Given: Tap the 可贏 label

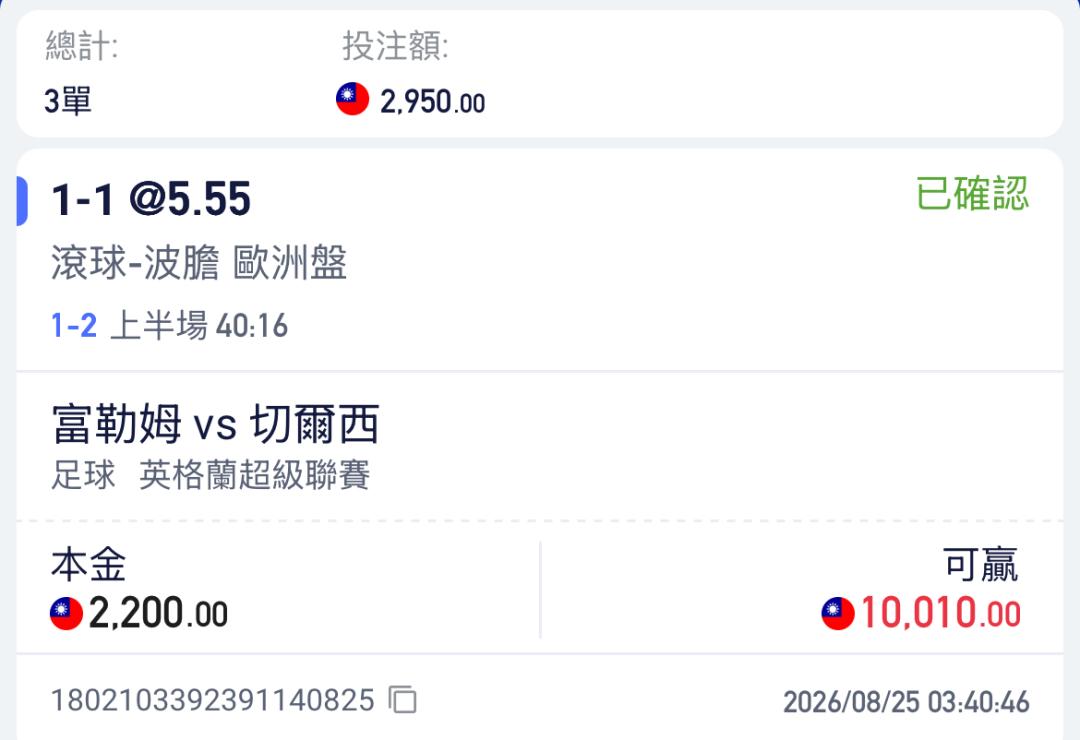Looking at the screenshot, I should (981, 565).
